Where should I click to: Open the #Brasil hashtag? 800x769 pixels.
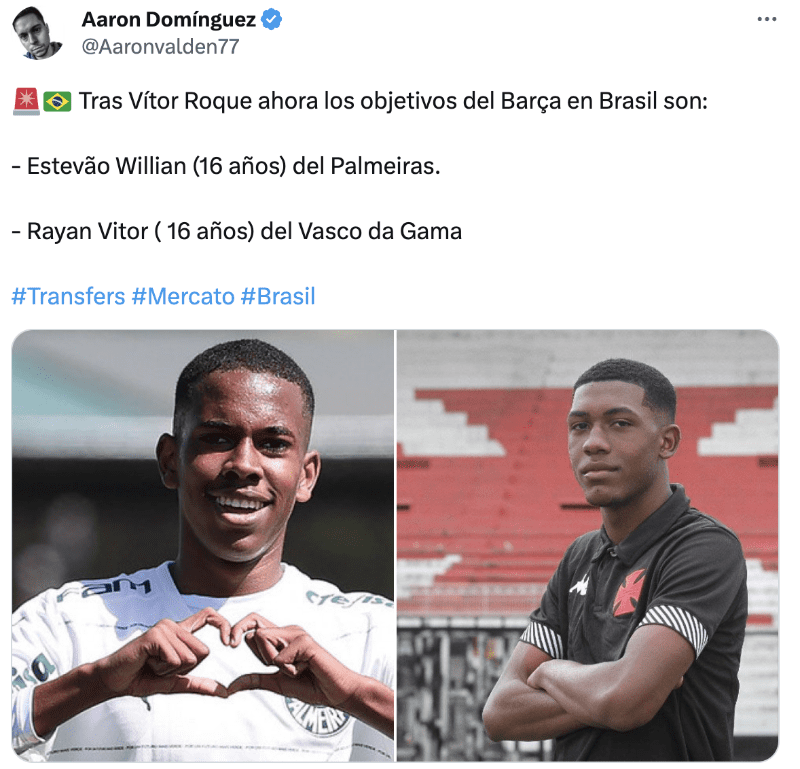click(x=278, y=296)
